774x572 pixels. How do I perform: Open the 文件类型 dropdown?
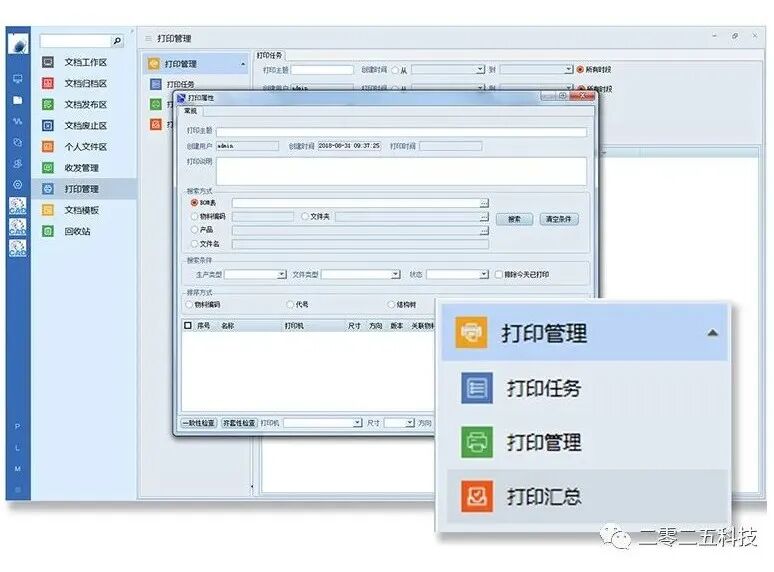click(x=395, y=274)
